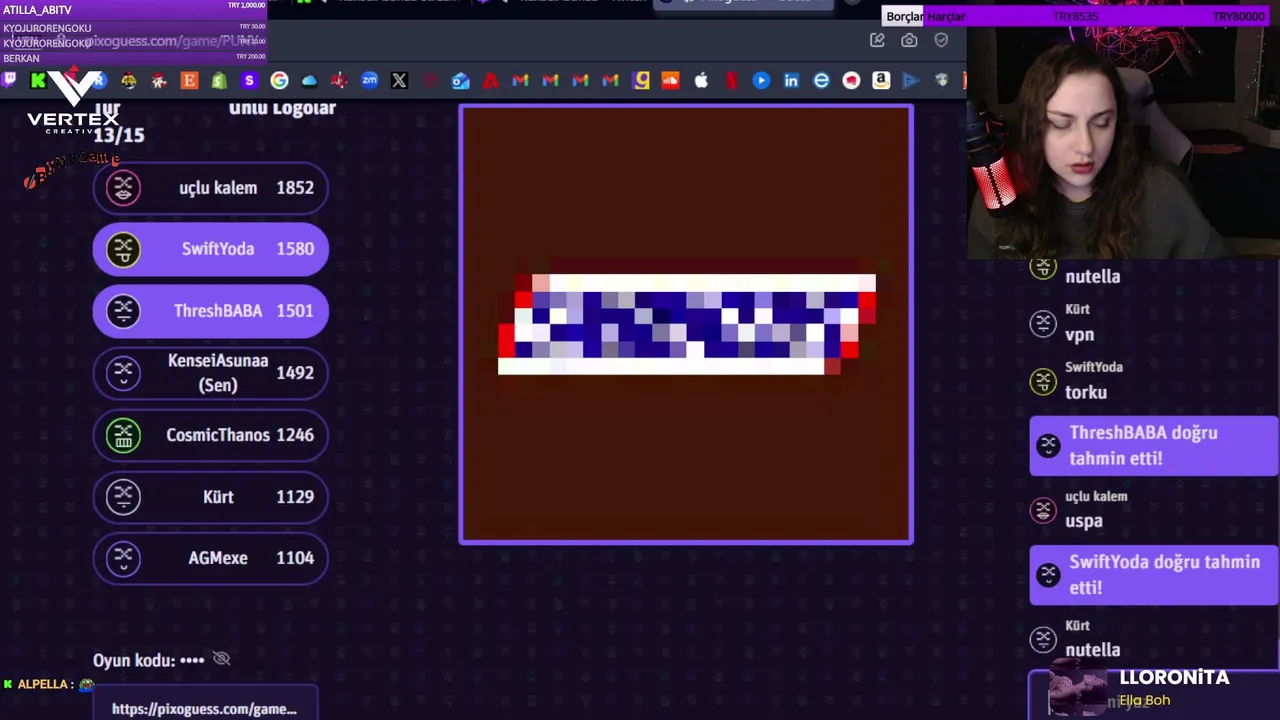
Task: Open the LinkedIn bookmark icon
Action: point(791,80)
